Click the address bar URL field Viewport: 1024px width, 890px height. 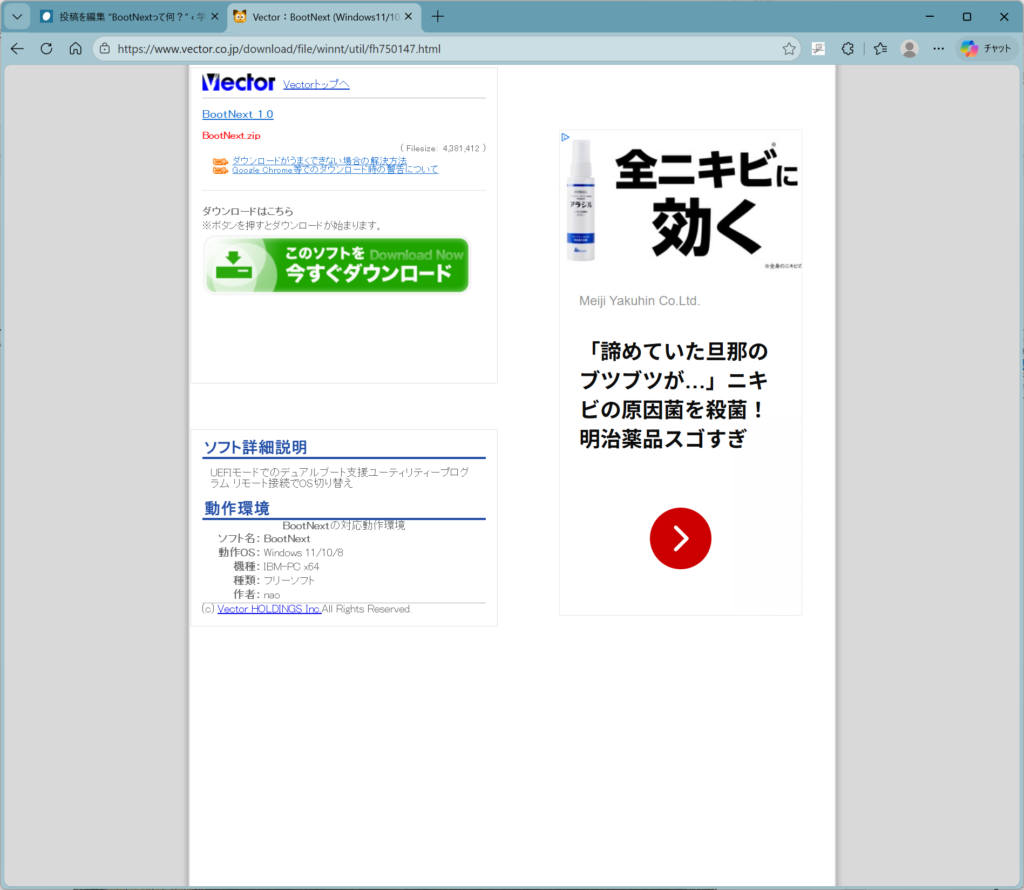440,48
